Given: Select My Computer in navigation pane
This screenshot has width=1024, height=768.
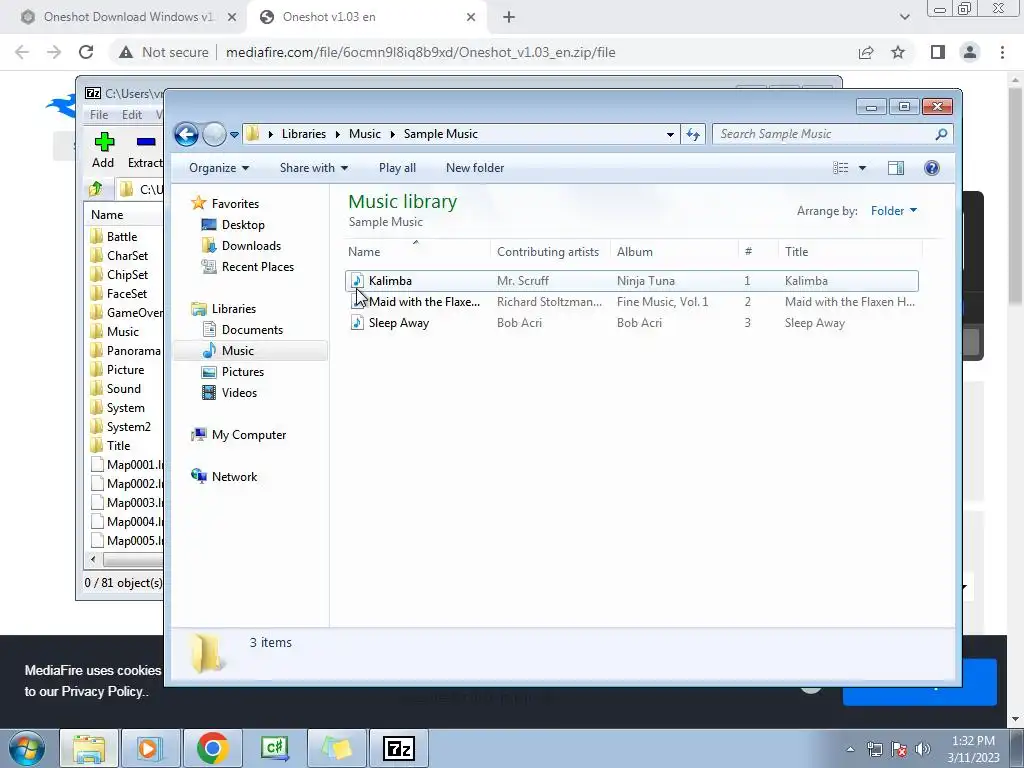Looking at the screenshot, I should [x=249, y=435].
